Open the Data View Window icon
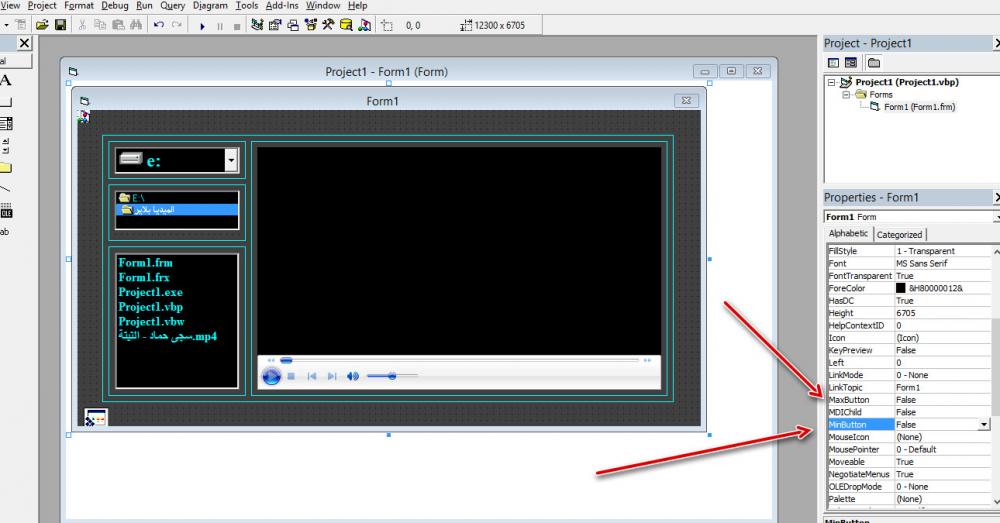This screenshot has height=523, width=1000. [346, 26]
